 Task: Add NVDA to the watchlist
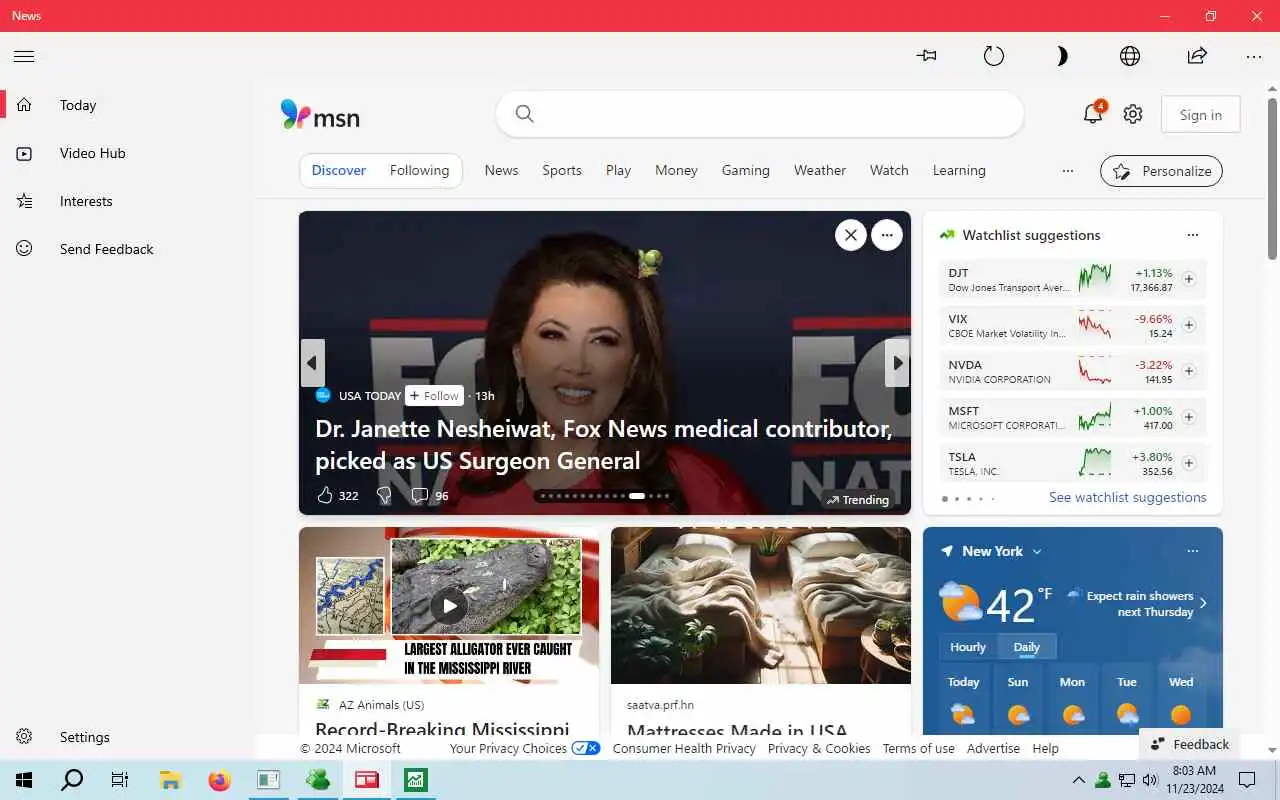(x=1189, y=371)
